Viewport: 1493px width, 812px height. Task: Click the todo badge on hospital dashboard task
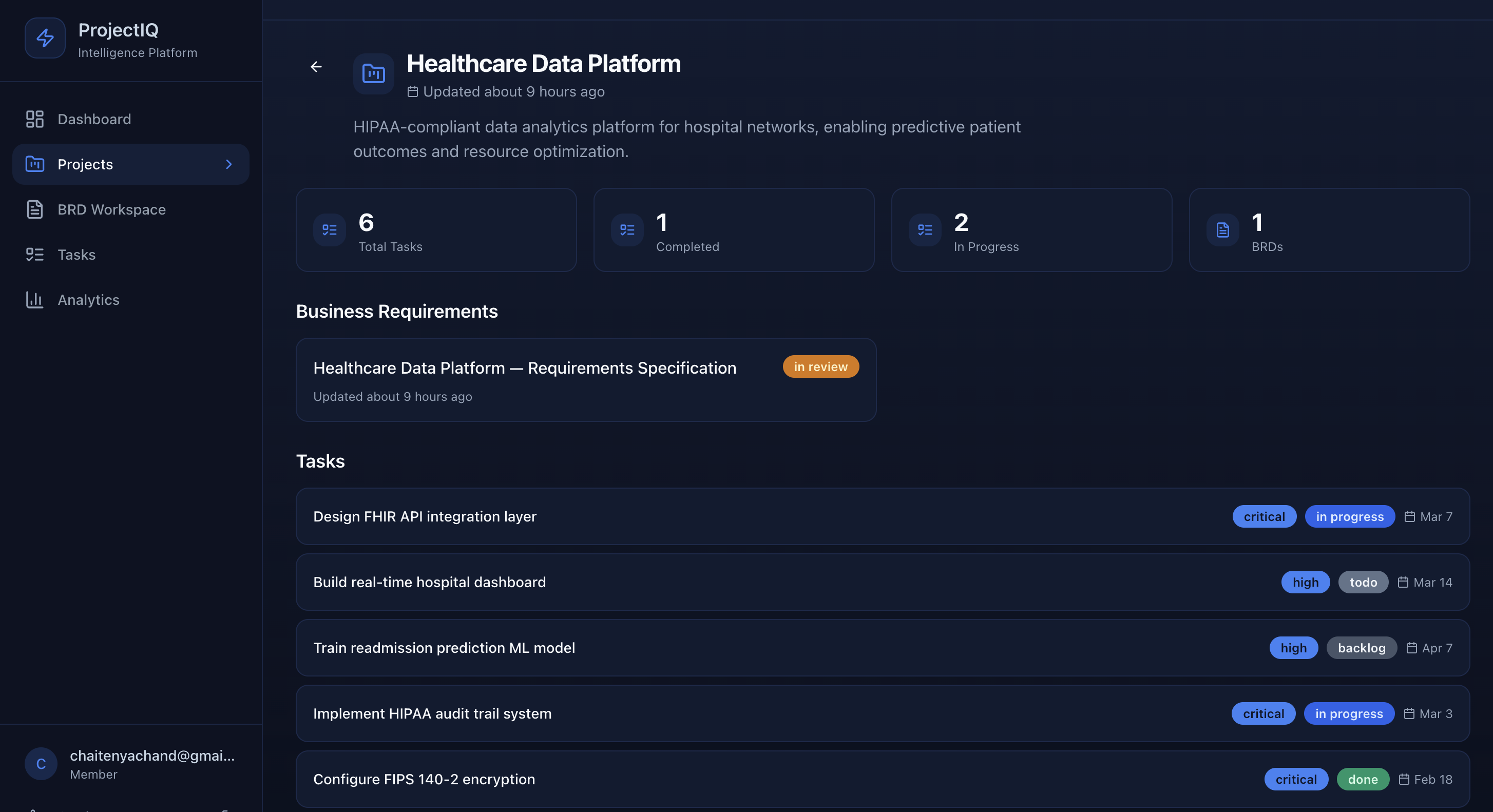[x=1363, y=582]
